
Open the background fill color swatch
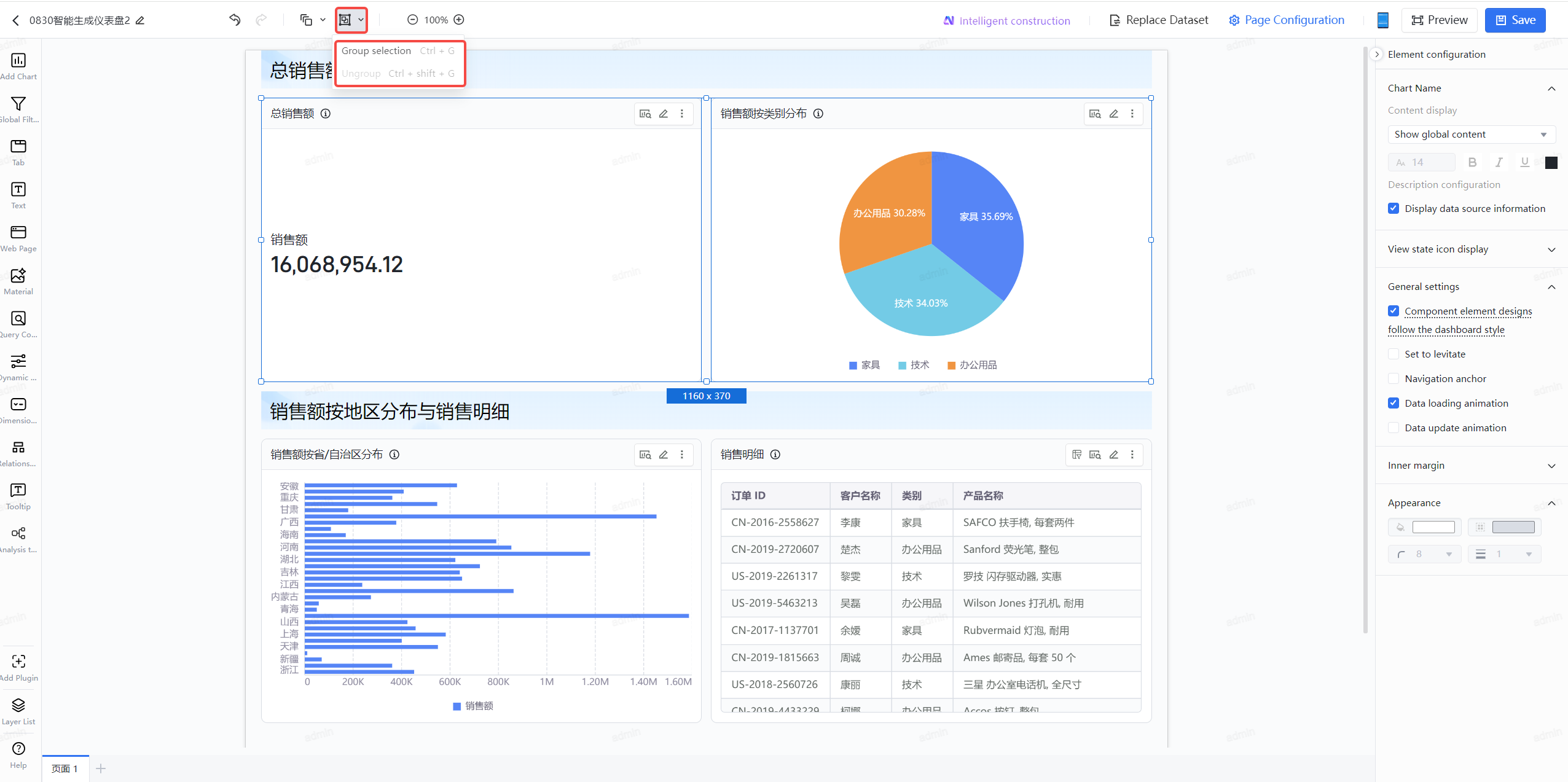point(1433,527)
